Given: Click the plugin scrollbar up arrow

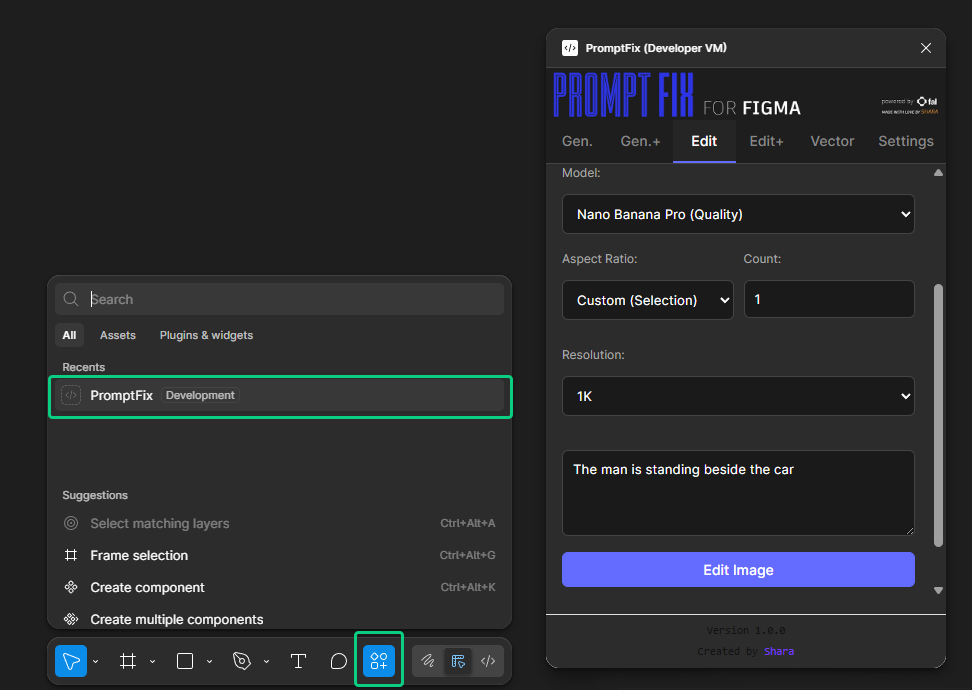Looking at the screenshot, I should (x=938, y=173).
